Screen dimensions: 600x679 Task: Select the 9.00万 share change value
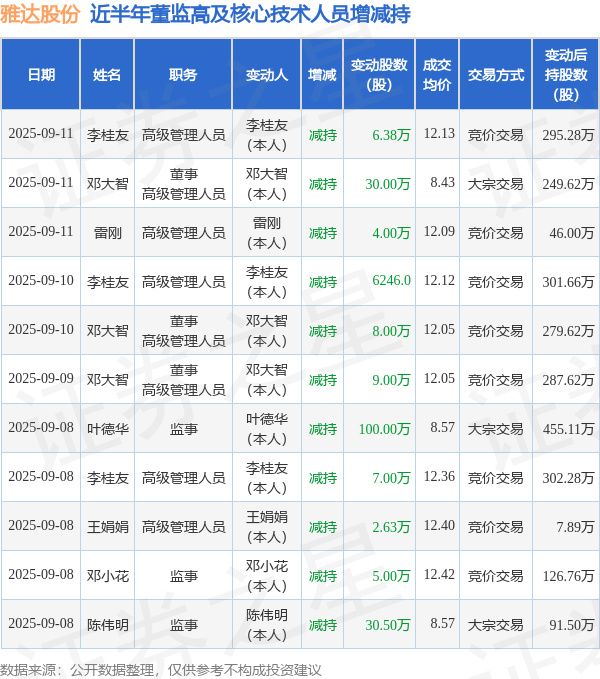(391, 379)
